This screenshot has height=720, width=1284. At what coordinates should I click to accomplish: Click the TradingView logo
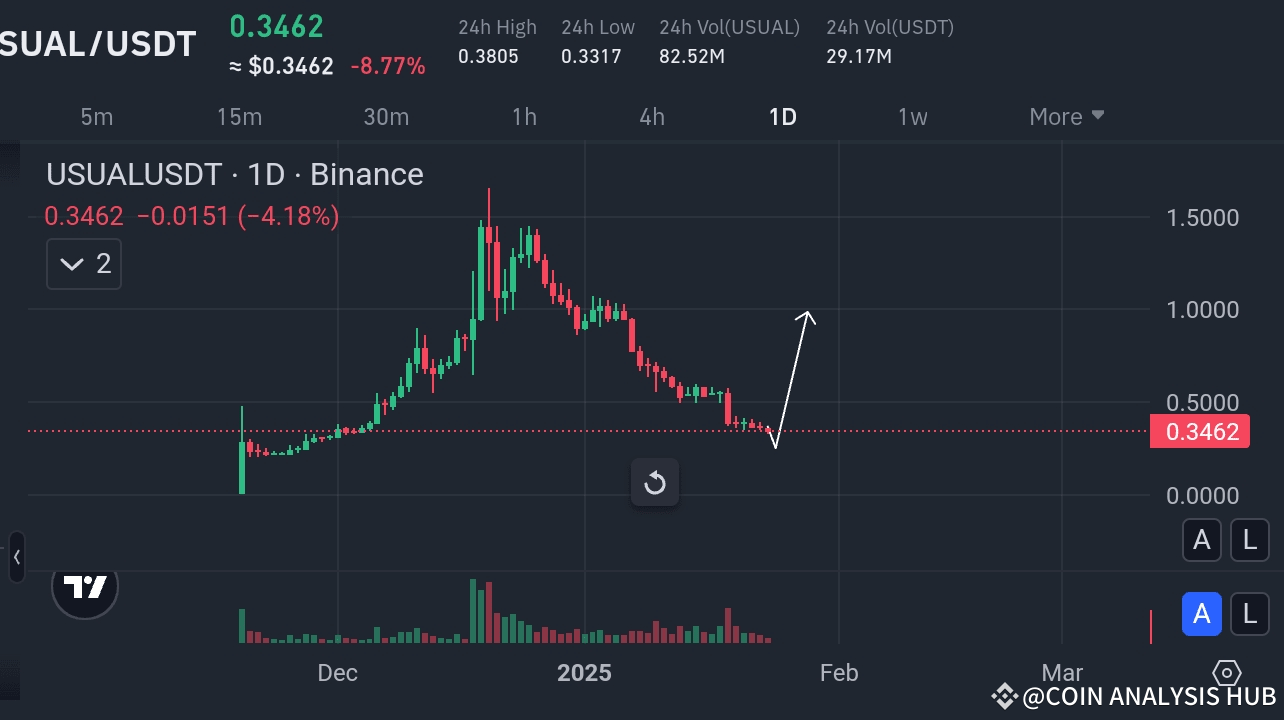[x=85, y=588]
